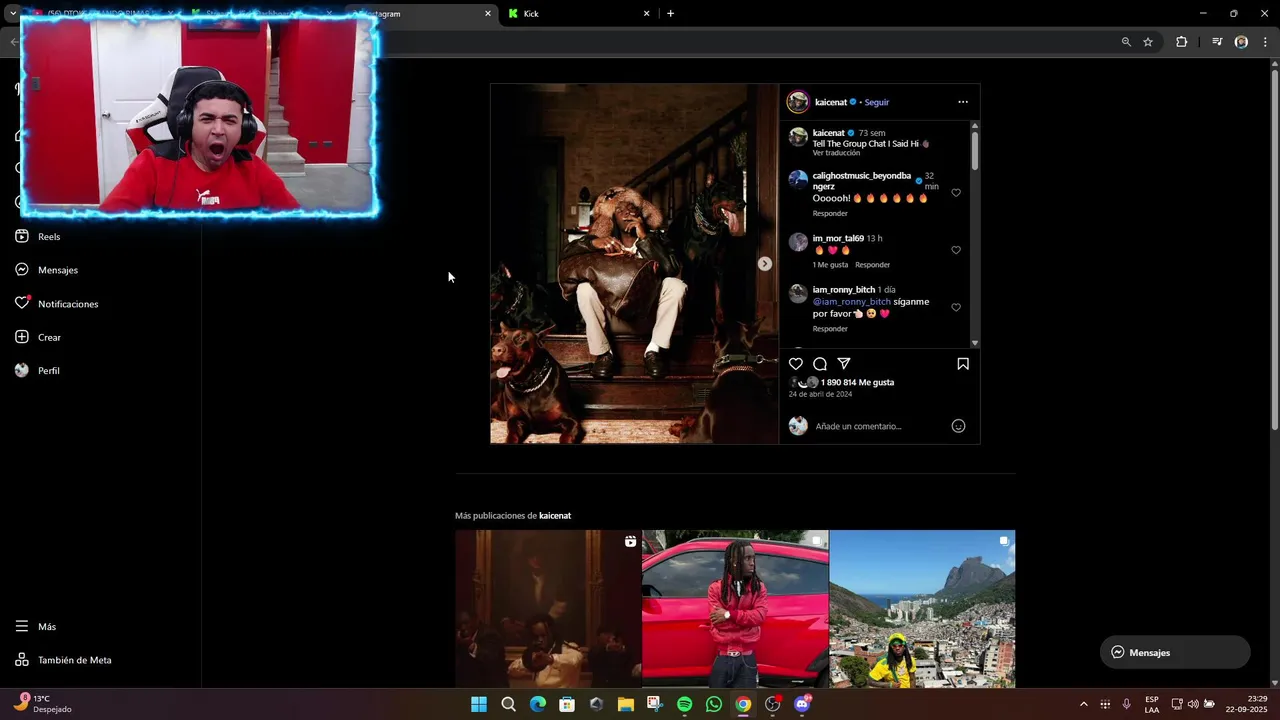Go to Perfil in the sidebar
This screenshot has width=1280, height=720.
click(38, 371)
